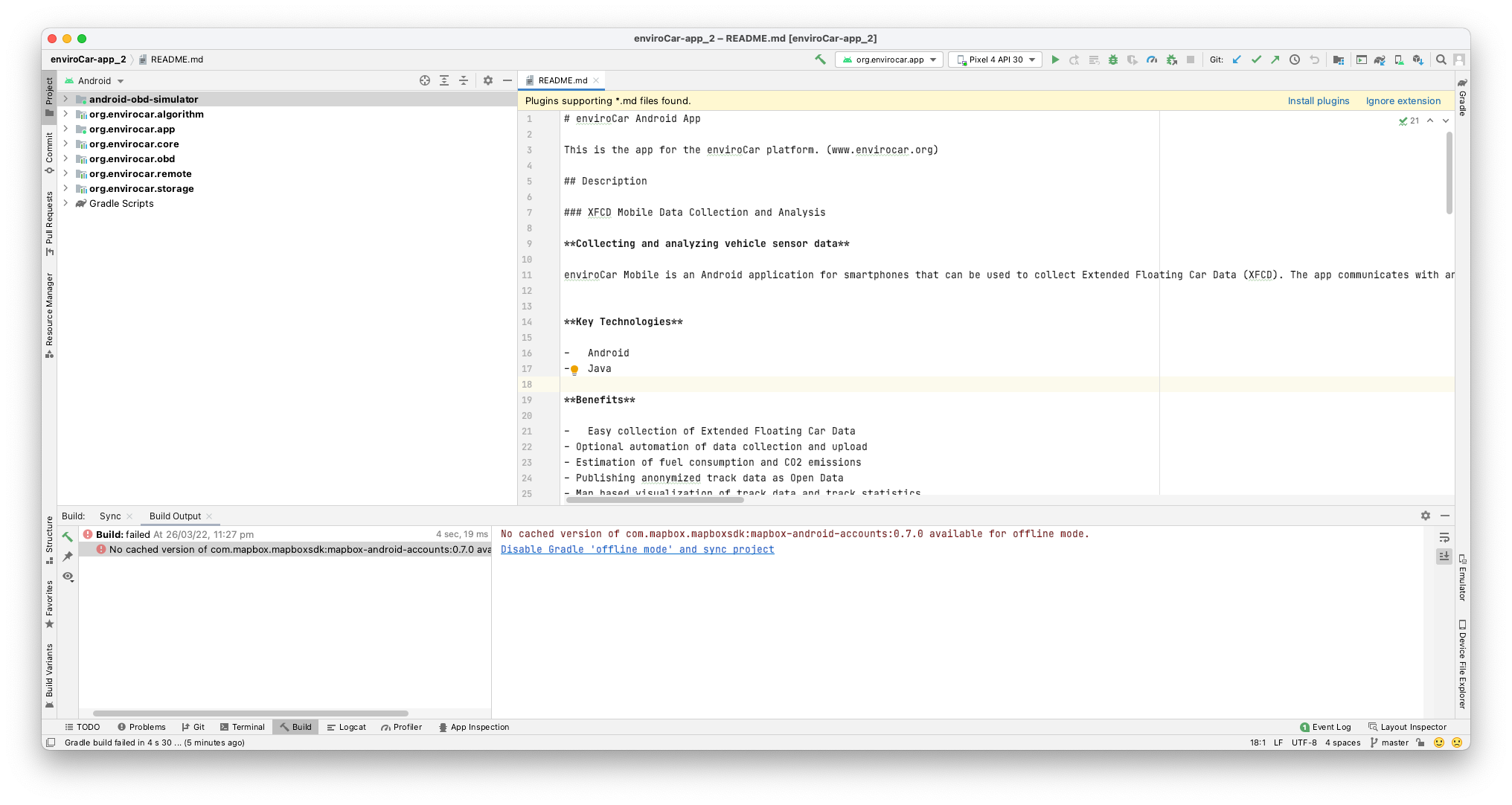Toggle scroll to end in build output

1444,556
